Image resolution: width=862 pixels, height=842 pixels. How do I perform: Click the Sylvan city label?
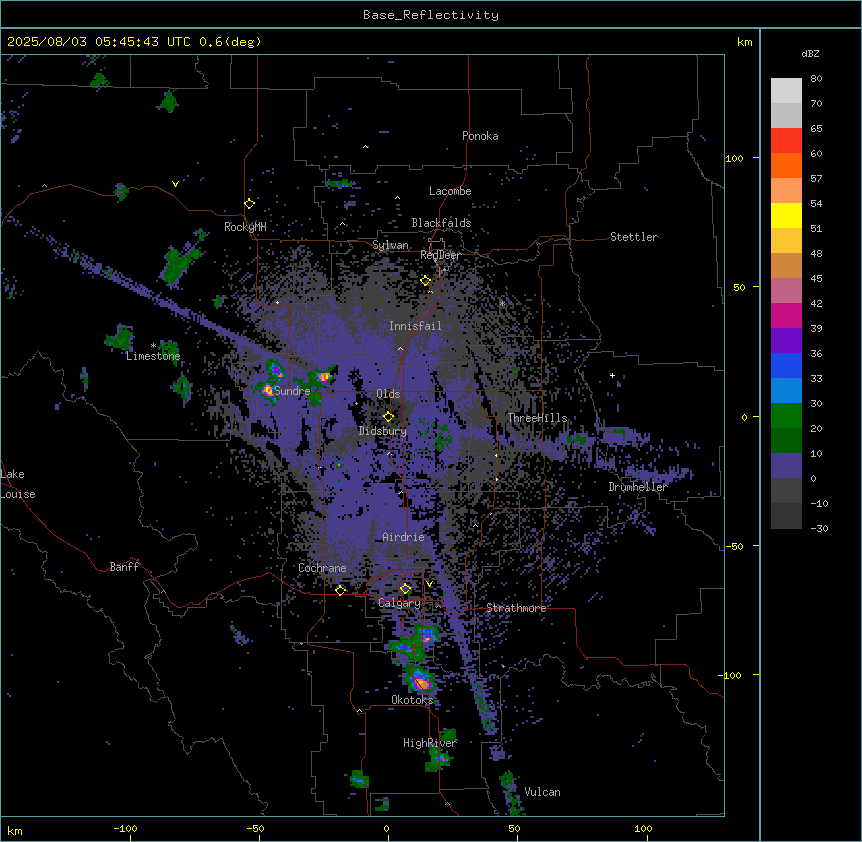pyautogui.click(x=390, y=245)
